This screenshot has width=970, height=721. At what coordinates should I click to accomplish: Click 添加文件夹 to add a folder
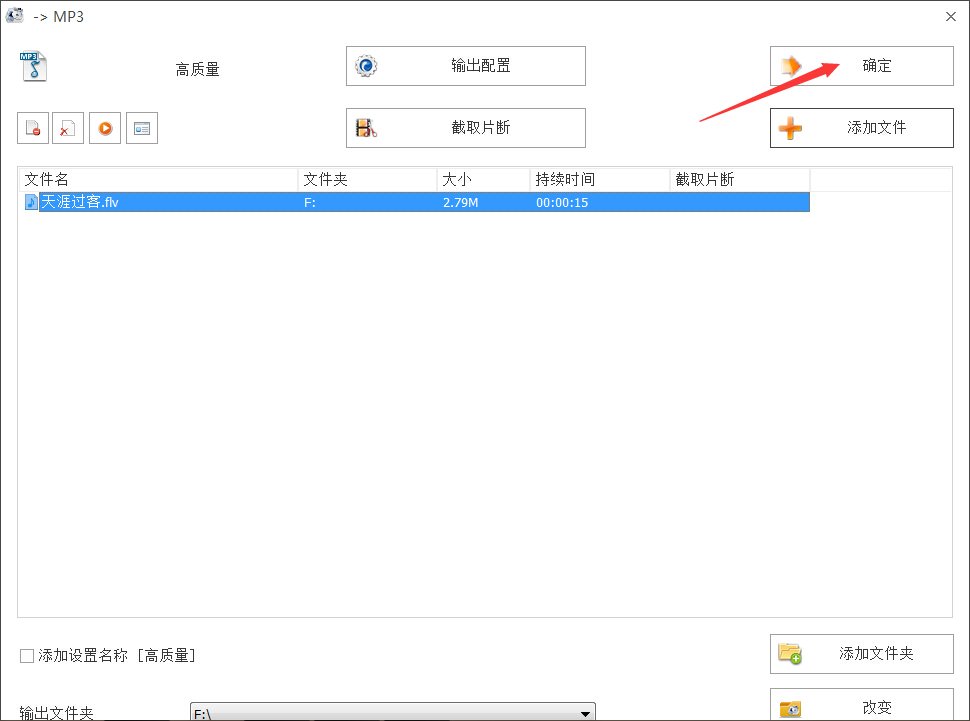coord(862,654)
